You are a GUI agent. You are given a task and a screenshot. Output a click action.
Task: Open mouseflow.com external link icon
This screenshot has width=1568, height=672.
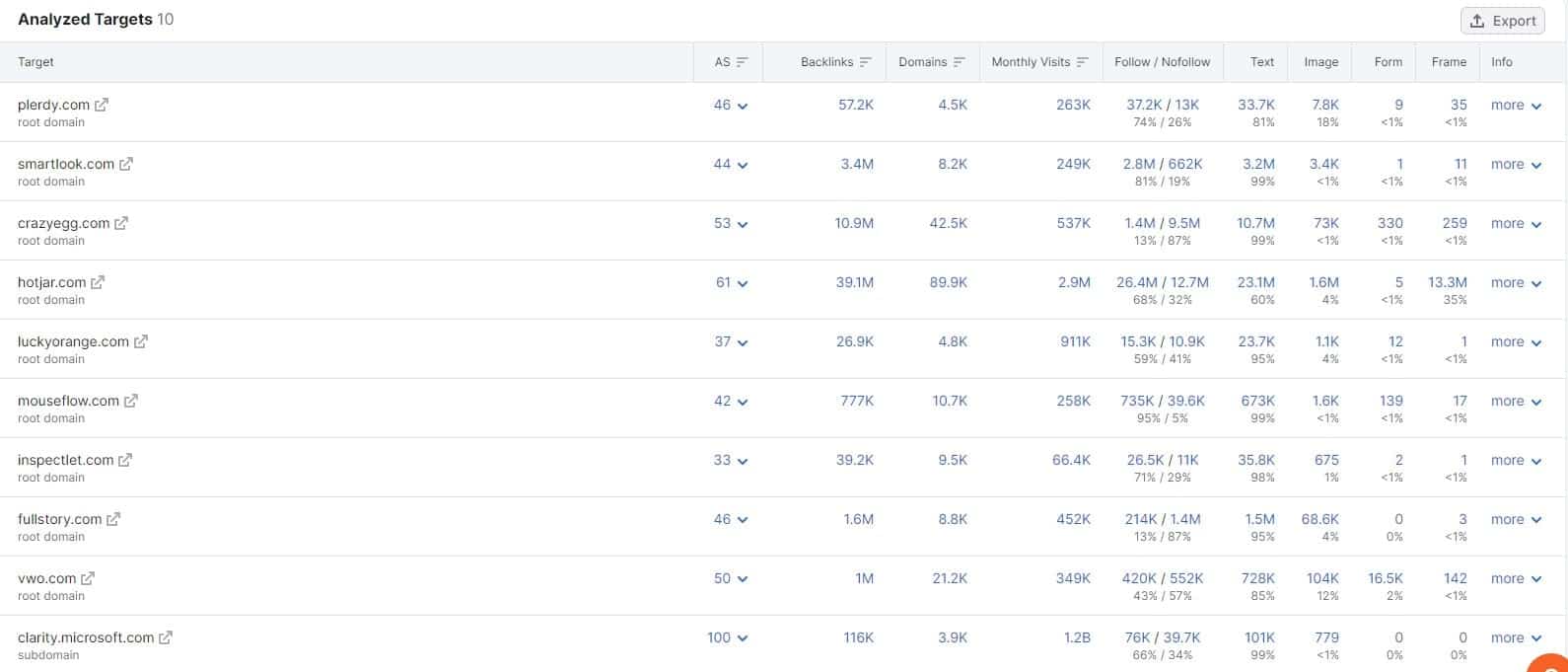coord(131,401)
